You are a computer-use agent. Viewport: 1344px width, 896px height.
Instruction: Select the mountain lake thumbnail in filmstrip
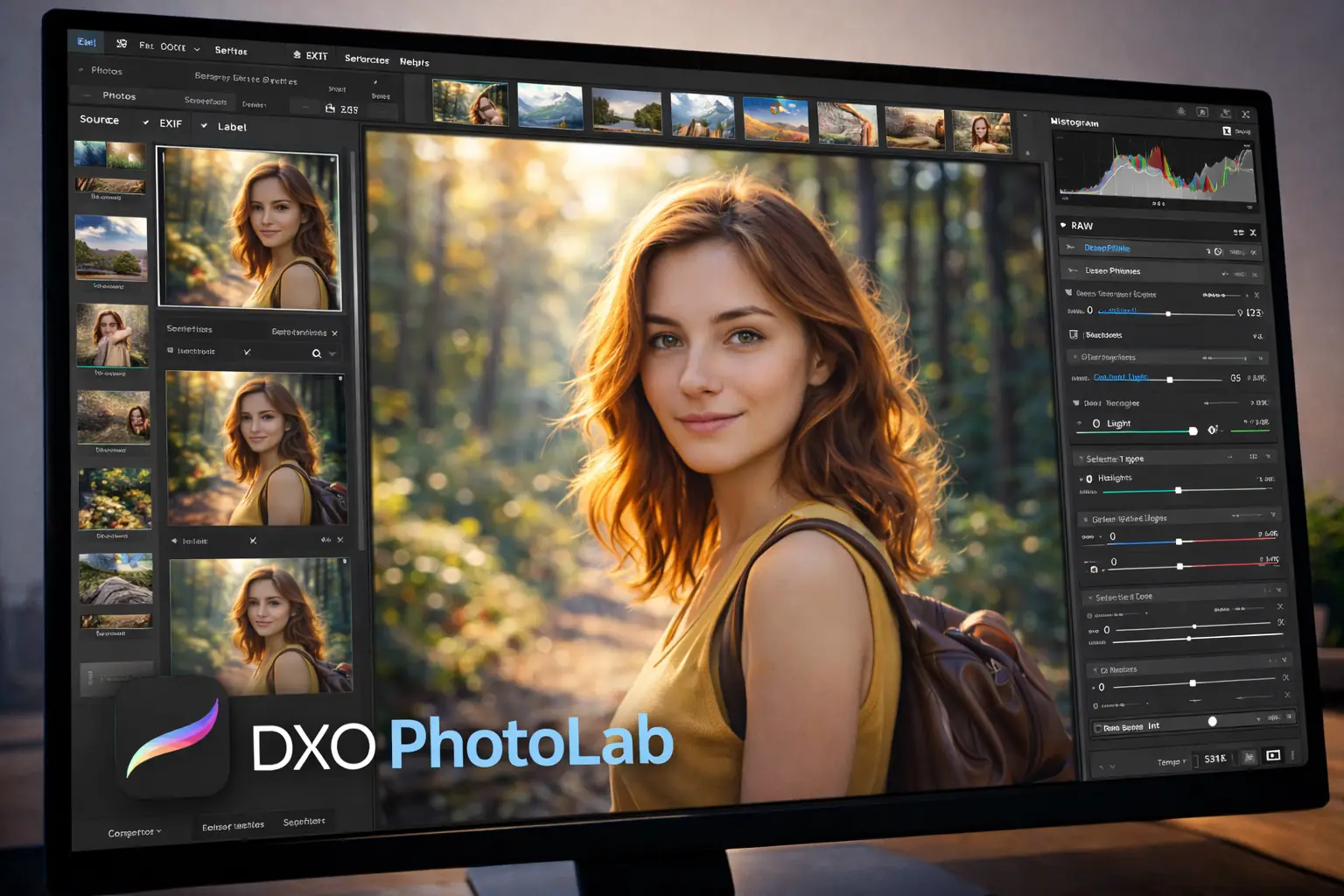click(x=549, y=106)
